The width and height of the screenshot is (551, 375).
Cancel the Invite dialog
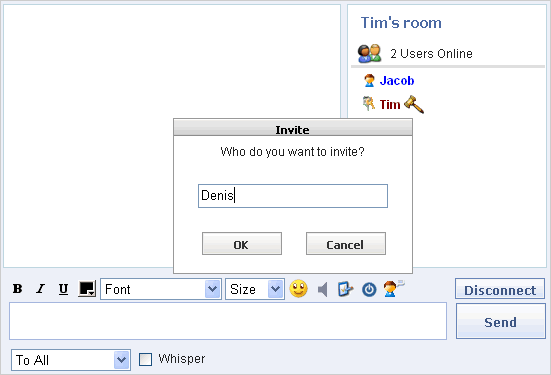pos(346,244)
